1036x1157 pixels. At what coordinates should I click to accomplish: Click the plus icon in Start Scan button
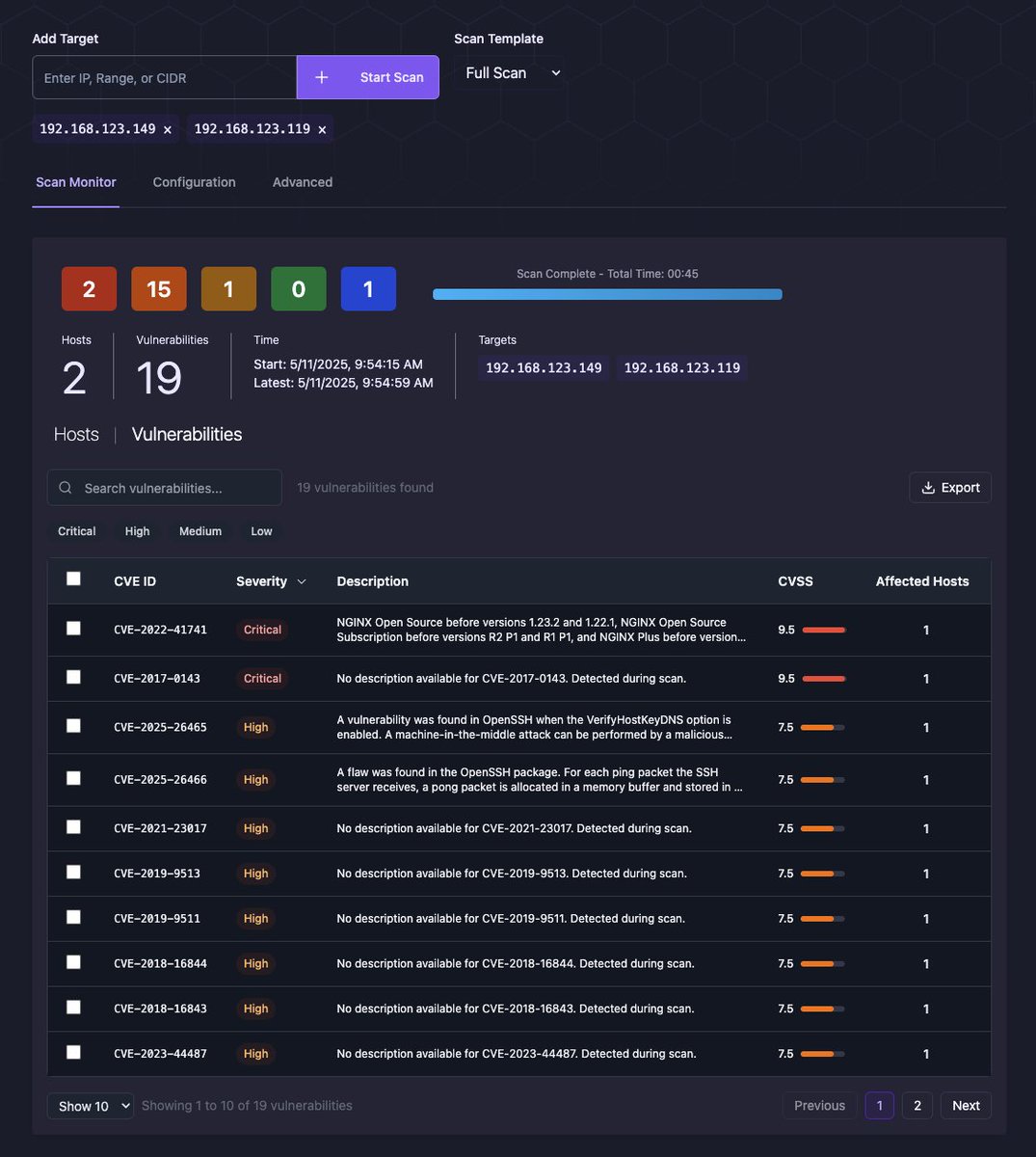click(x=322, y=77)
